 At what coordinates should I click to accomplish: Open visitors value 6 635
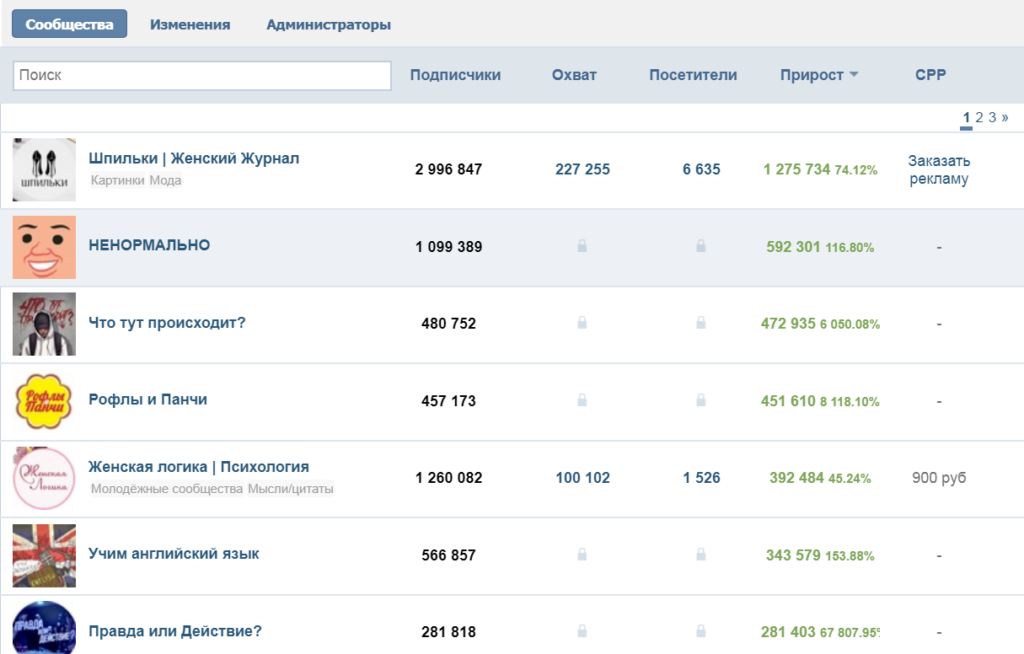(701, 170)
